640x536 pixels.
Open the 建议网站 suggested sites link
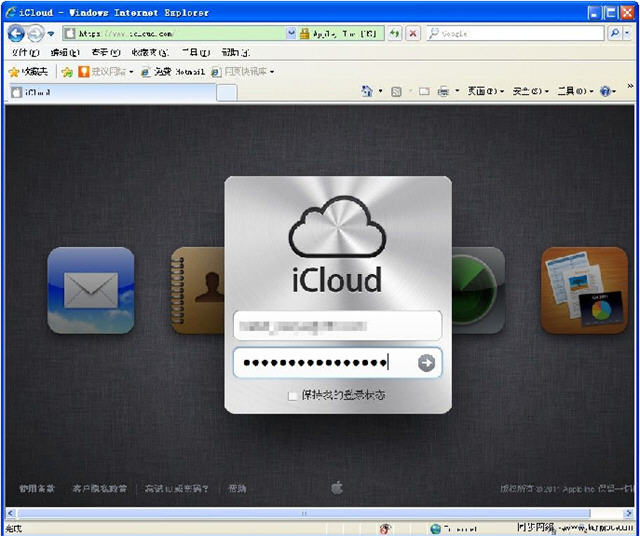click(x=108, y=72)
